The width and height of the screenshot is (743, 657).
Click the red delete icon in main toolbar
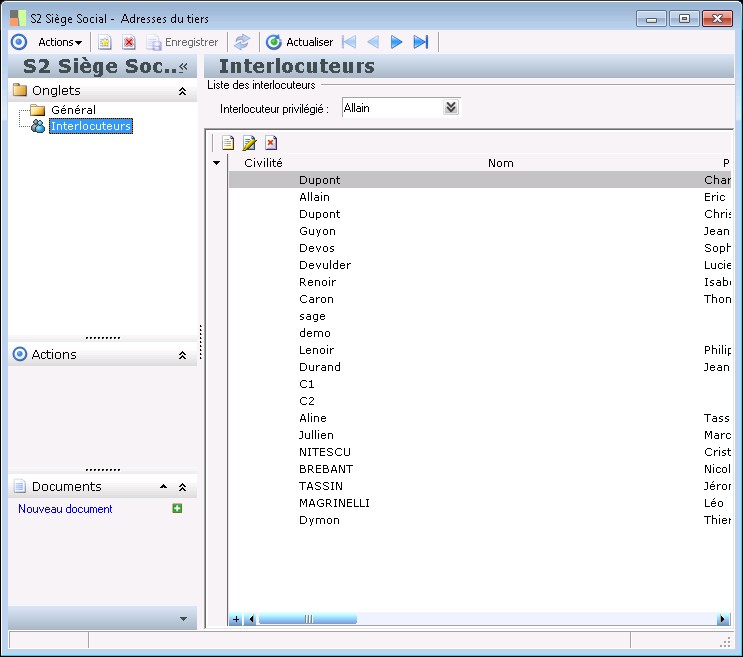(x=129, y=42)
